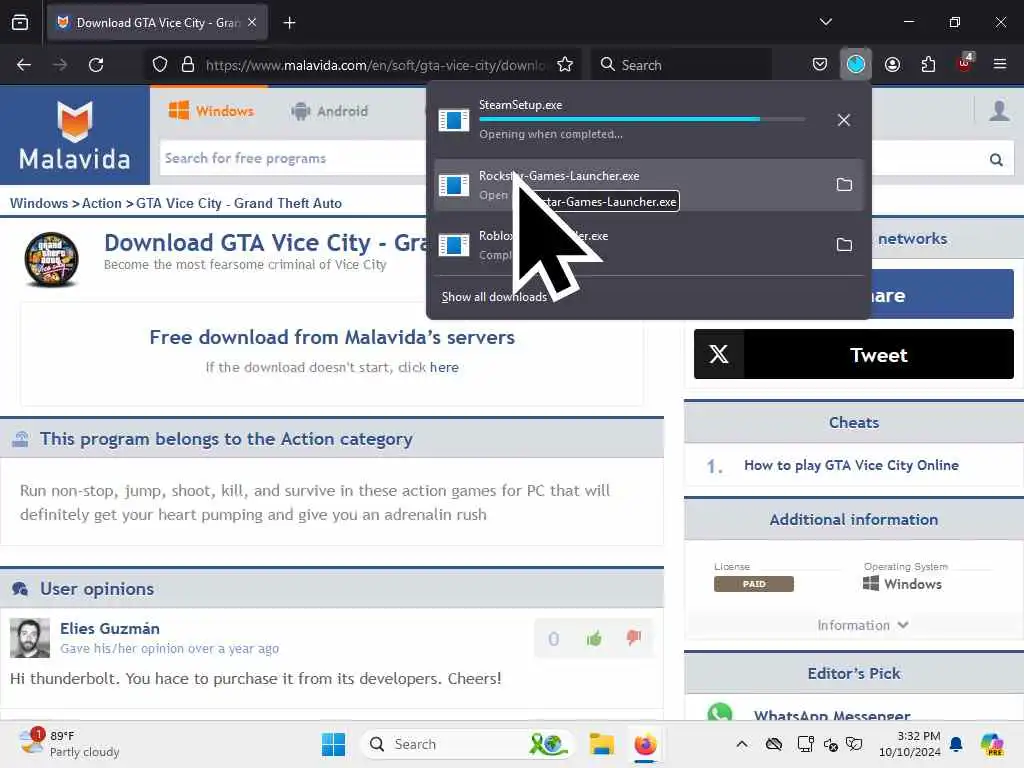The width and height of the screenshot is (1024, 768).
Task: Click the thumbs up on Elies Guzmán's opinion
Action: [x=594, y=638]
